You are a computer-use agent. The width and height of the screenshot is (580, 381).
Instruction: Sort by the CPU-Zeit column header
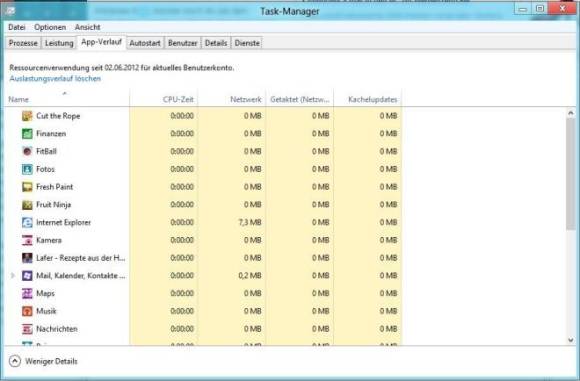pos(163,98)
